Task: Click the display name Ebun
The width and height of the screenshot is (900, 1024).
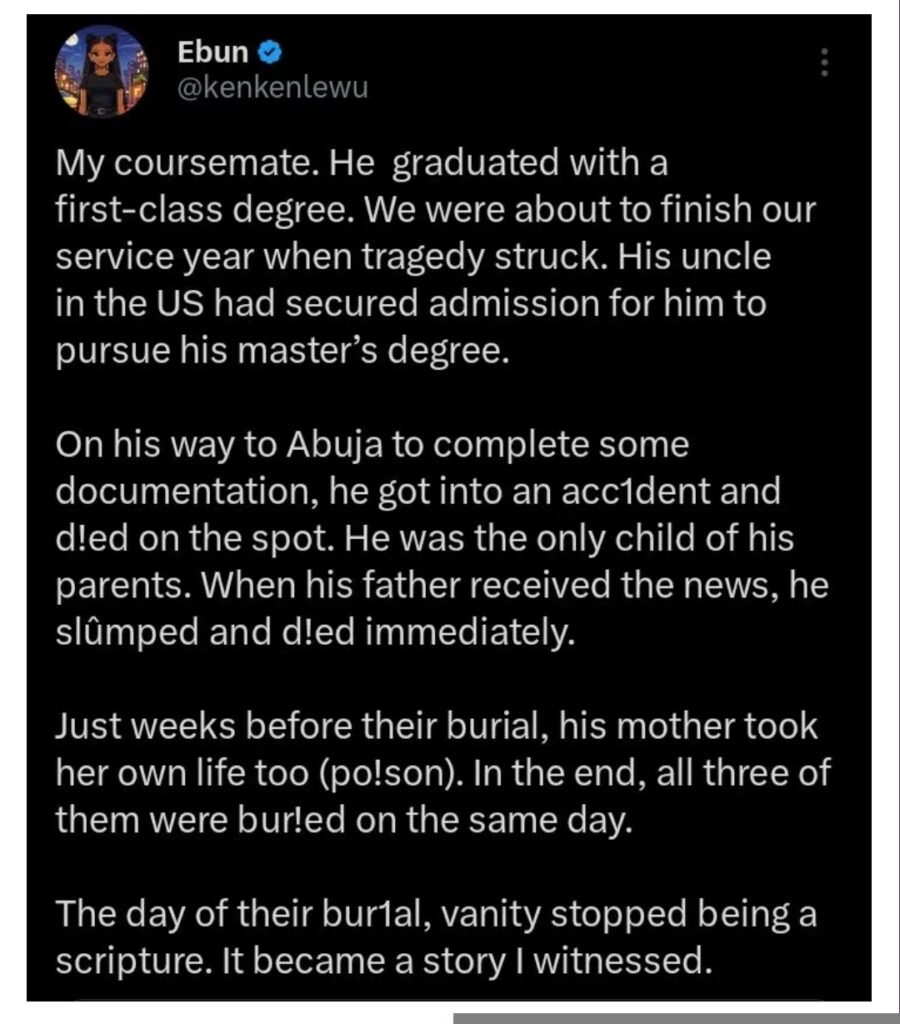Action: coord(211,51)
